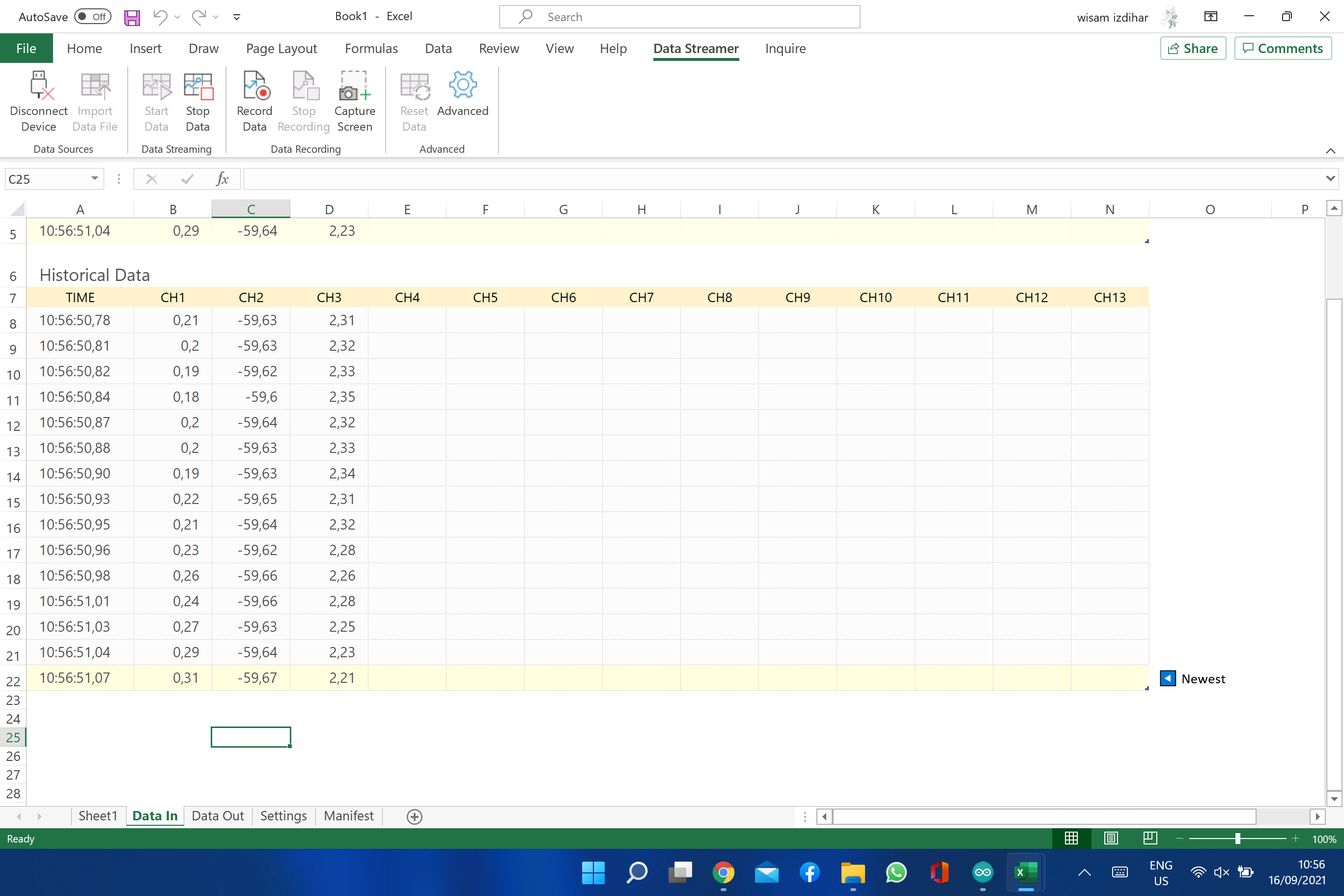Open the Formulas ribbon tab
1344x896 pixels.
tap(371, 49)
